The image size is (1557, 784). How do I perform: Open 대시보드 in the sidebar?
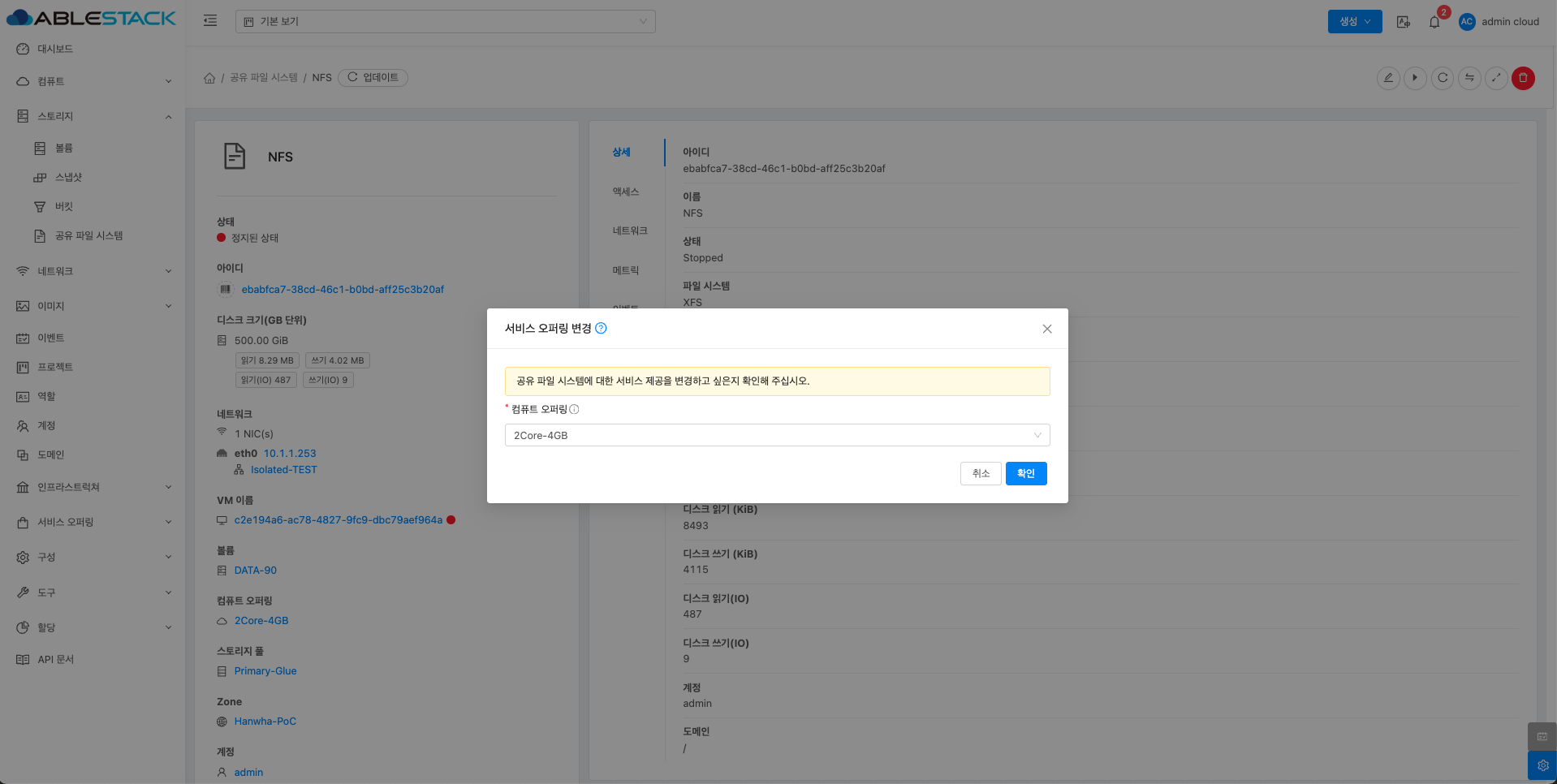(x=55, y=49)
